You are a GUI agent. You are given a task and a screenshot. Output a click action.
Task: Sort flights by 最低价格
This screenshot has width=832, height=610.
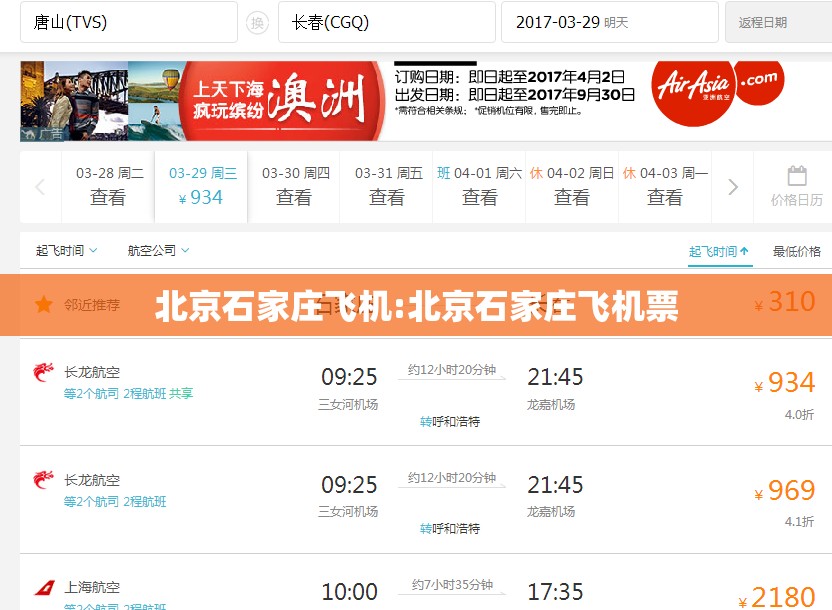point(796,251)
